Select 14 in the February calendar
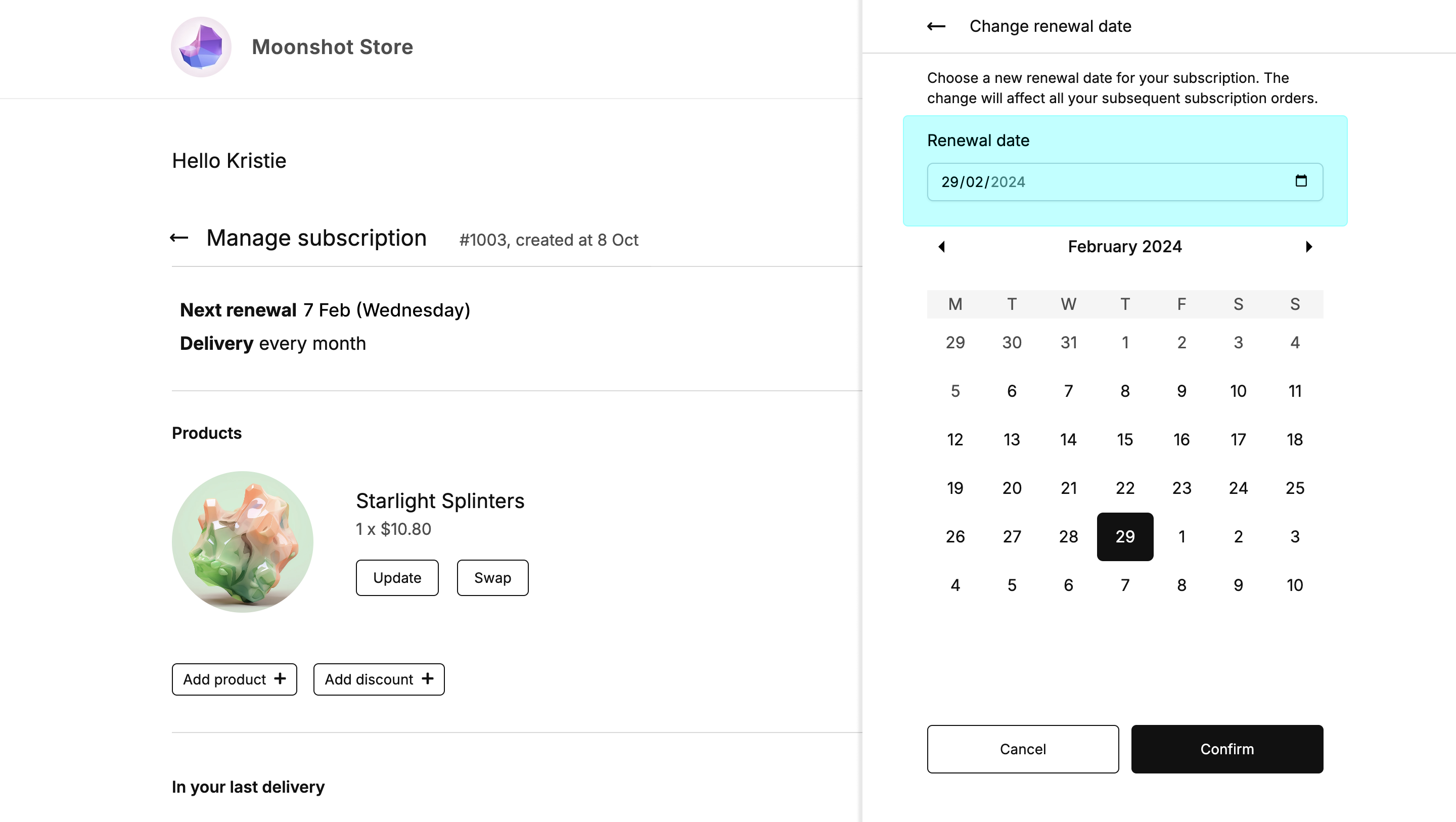Screen dimensions: 1456x822 tap(1068, 439)
